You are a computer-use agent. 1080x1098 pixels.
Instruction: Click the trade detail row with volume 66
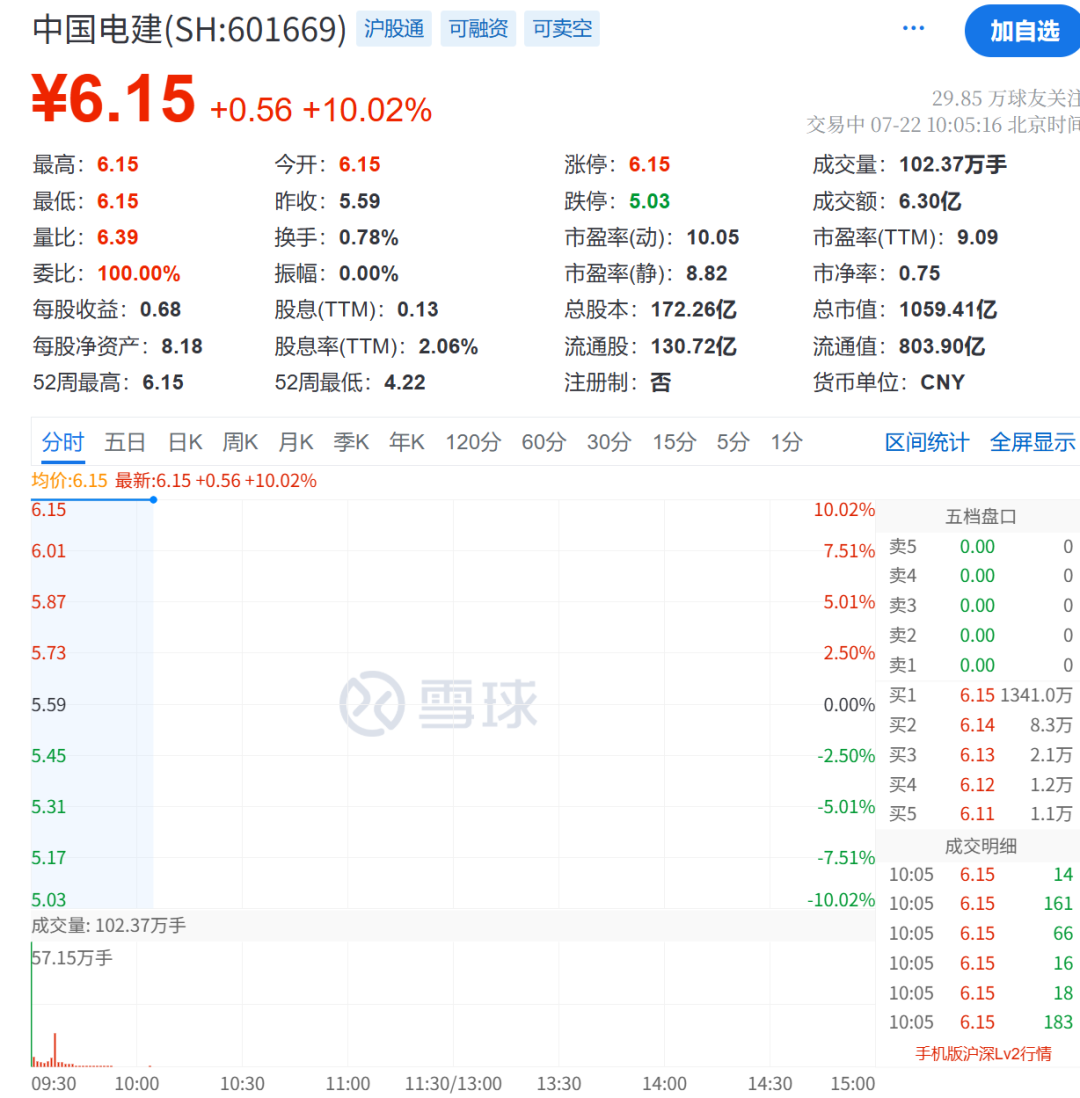click(x=980, y=933)
